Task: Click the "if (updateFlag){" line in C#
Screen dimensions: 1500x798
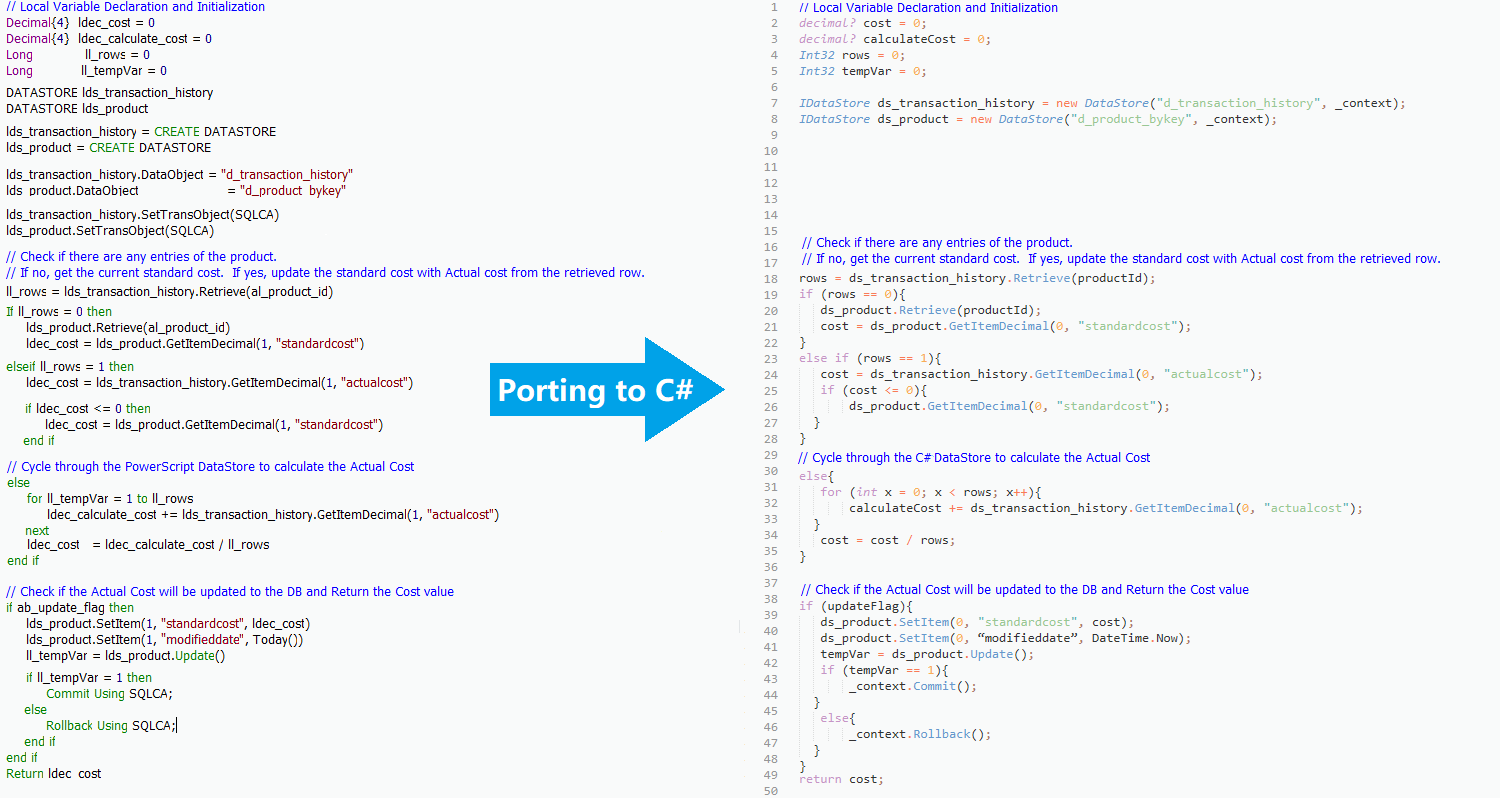Action: point(856,606)
